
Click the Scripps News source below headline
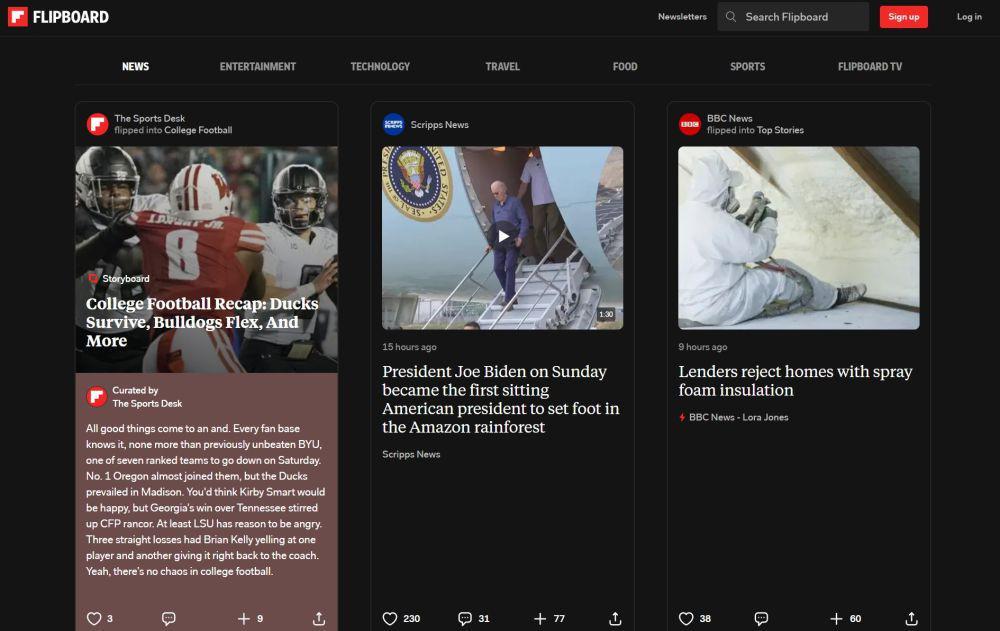tap(411, 454)
